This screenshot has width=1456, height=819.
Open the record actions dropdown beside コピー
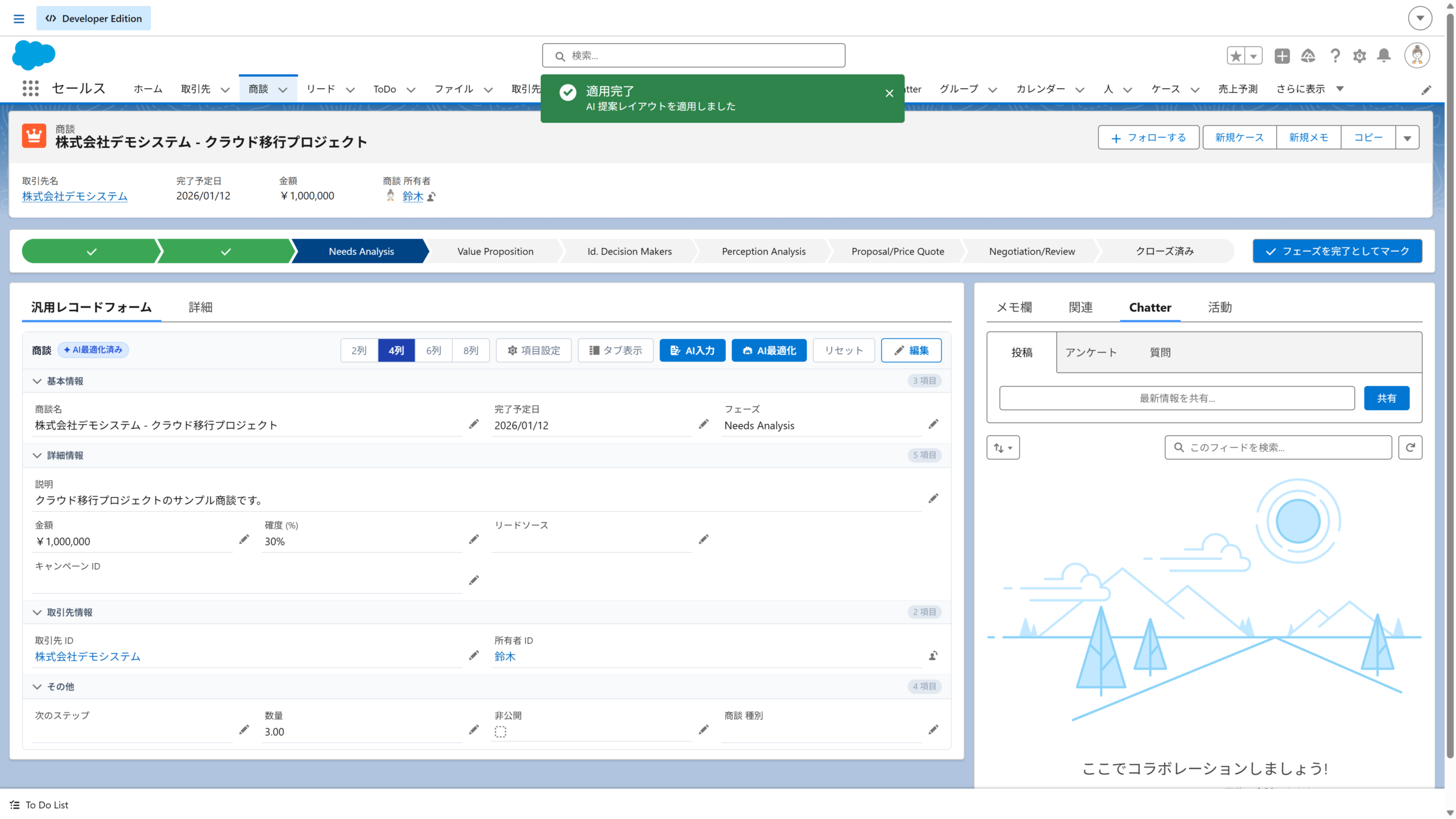click(x=1407, y=138)
